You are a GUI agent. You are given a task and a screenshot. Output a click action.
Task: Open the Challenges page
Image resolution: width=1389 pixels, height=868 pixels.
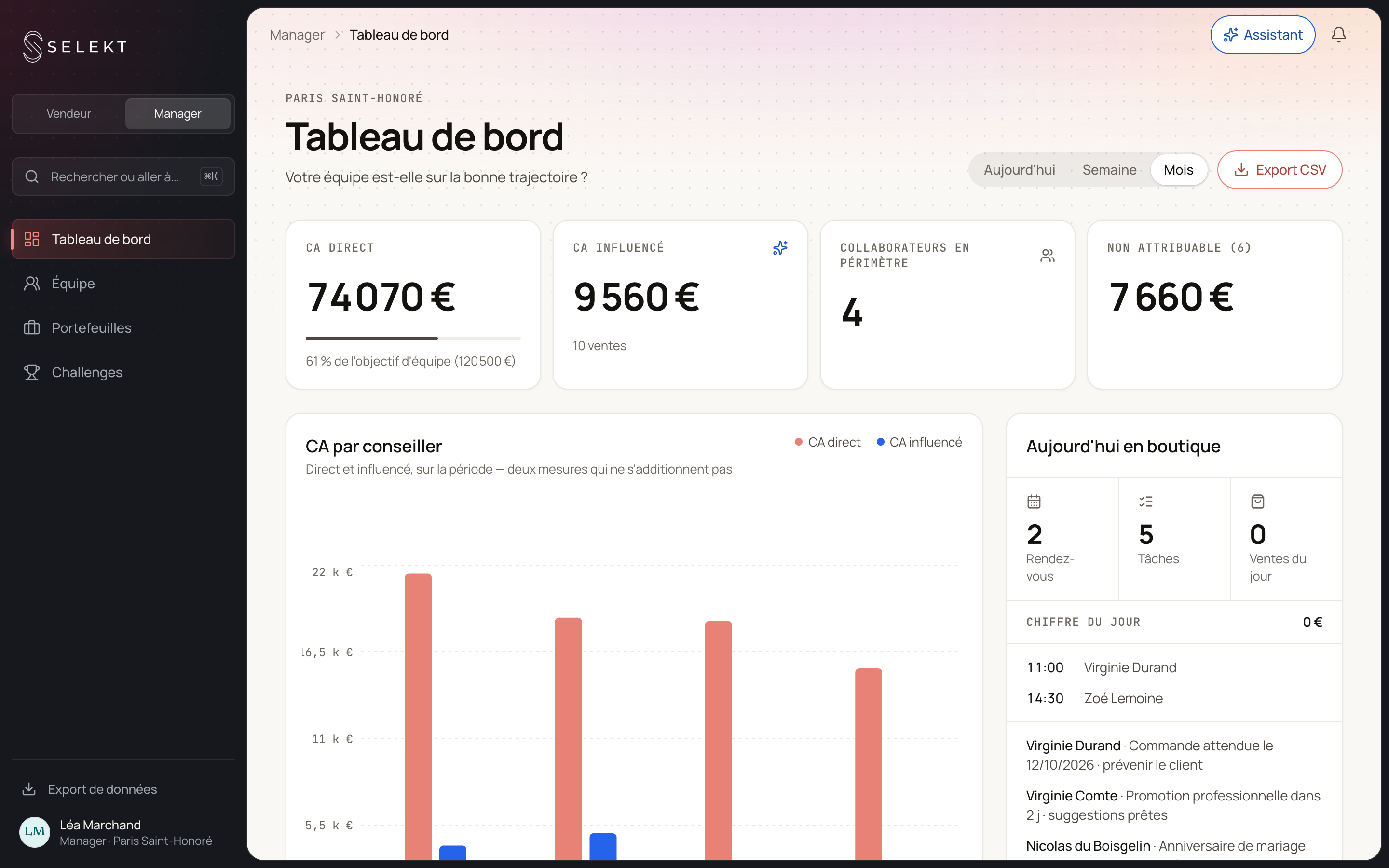(123, 373)
